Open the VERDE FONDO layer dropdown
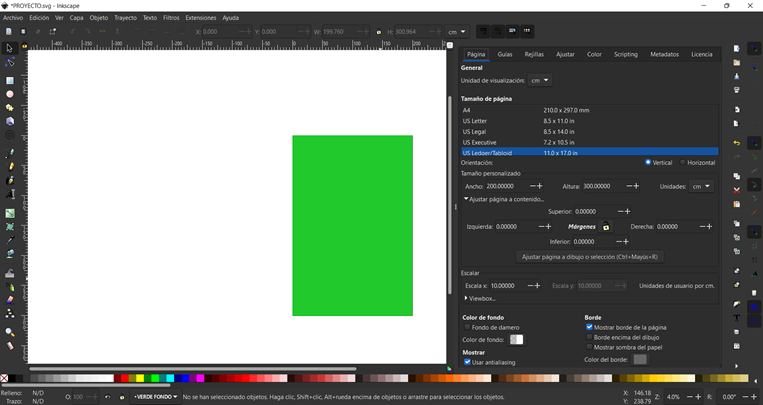This screenshot has height=405, width=763. tap(156, 397)
